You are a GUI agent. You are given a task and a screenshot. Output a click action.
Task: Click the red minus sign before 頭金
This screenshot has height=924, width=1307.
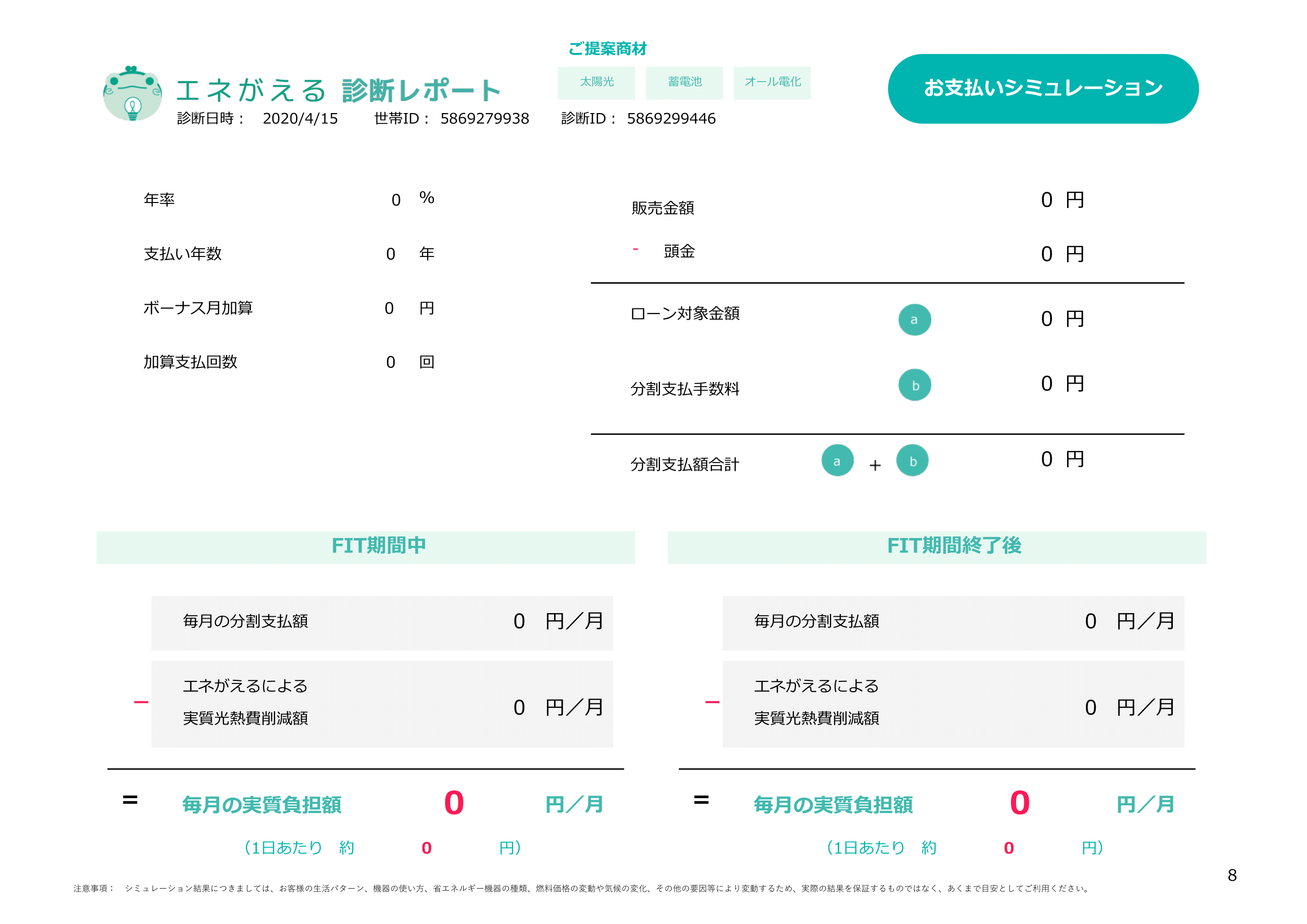pyautogui.click(x=635, y=249)
